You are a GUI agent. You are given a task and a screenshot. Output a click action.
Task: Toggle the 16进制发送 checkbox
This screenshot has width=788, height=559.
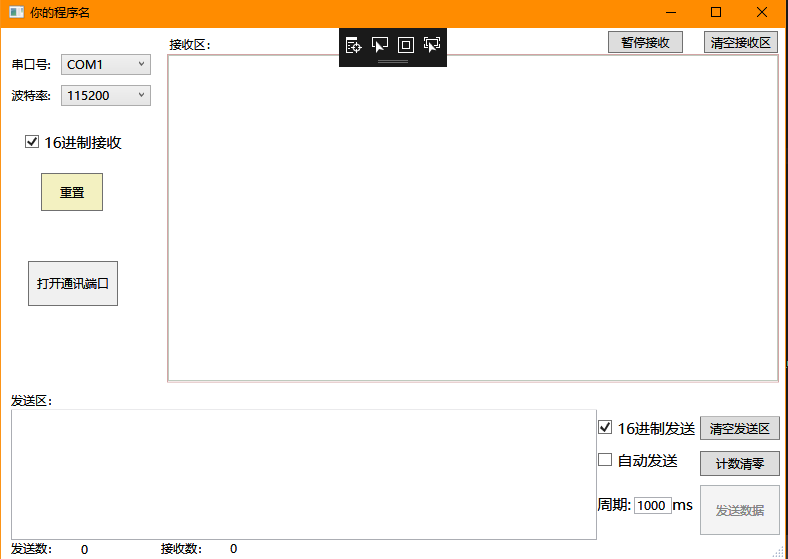tap(605, 428)
